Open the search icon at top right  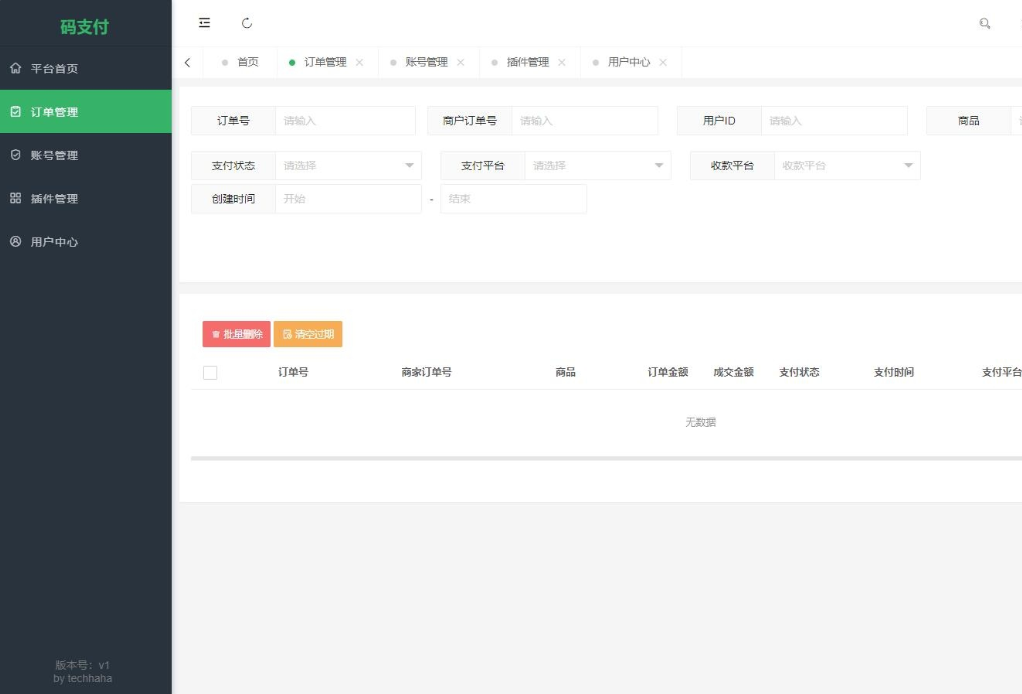(x=984, y=23)
